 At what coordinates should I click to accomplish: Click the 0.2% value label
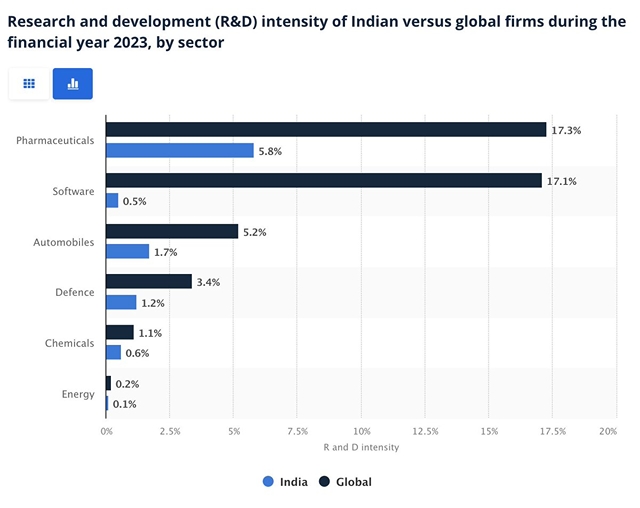click(127, 384)
